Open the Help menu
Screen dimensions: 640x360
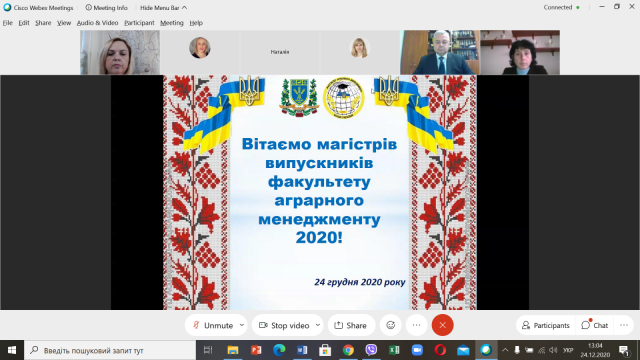pyautogui.click(x=196, y=23)
